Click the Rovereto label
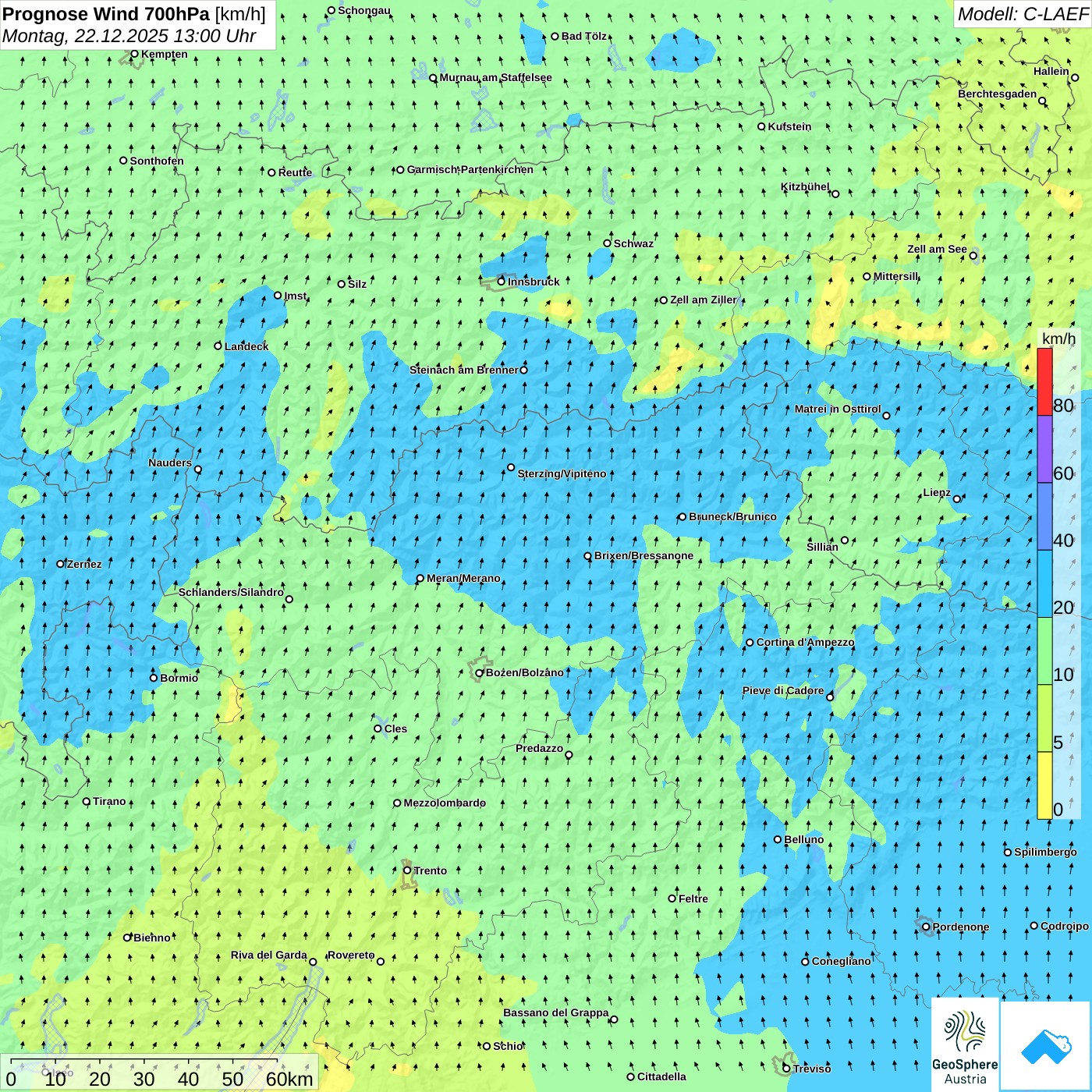Image resolution: width=1092 pixels, height=1092 pixels. (x=351, y=955)
